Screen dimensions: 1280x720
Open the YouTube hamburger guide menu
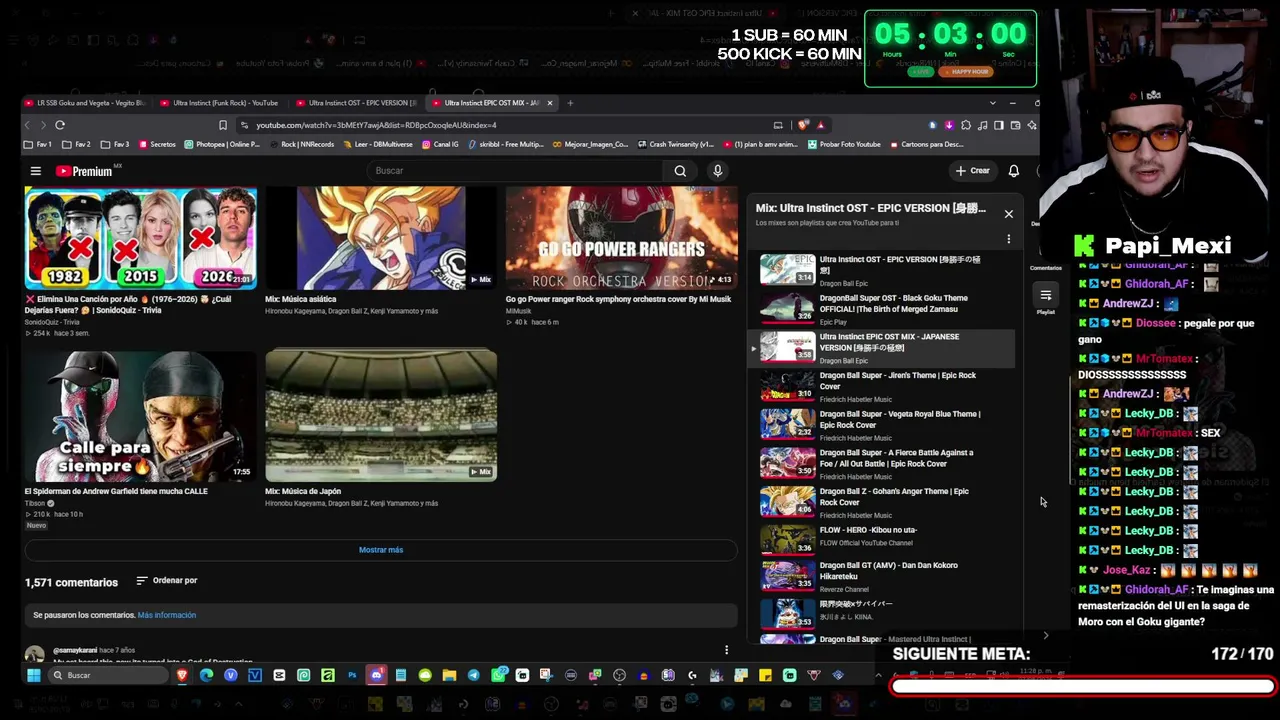point(36,171)
